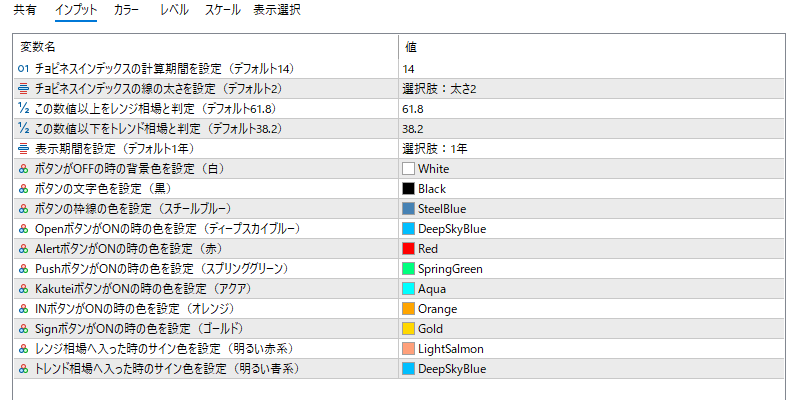800x400 pixels.
Task: Open the 選択肢：太さ2 value dropdown
Action: (591, 89)
